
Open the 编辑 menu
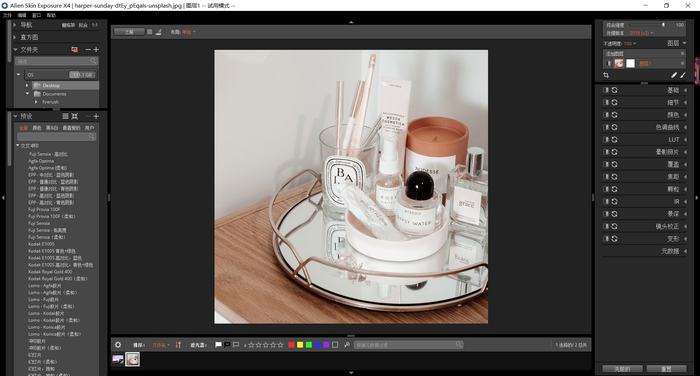coord(22,15)
